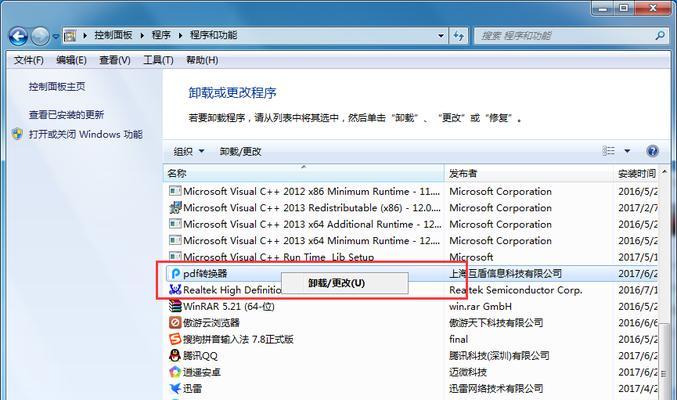Click the Realtek High Definition icon
This screenshot has width=677, height=400.
175,289
